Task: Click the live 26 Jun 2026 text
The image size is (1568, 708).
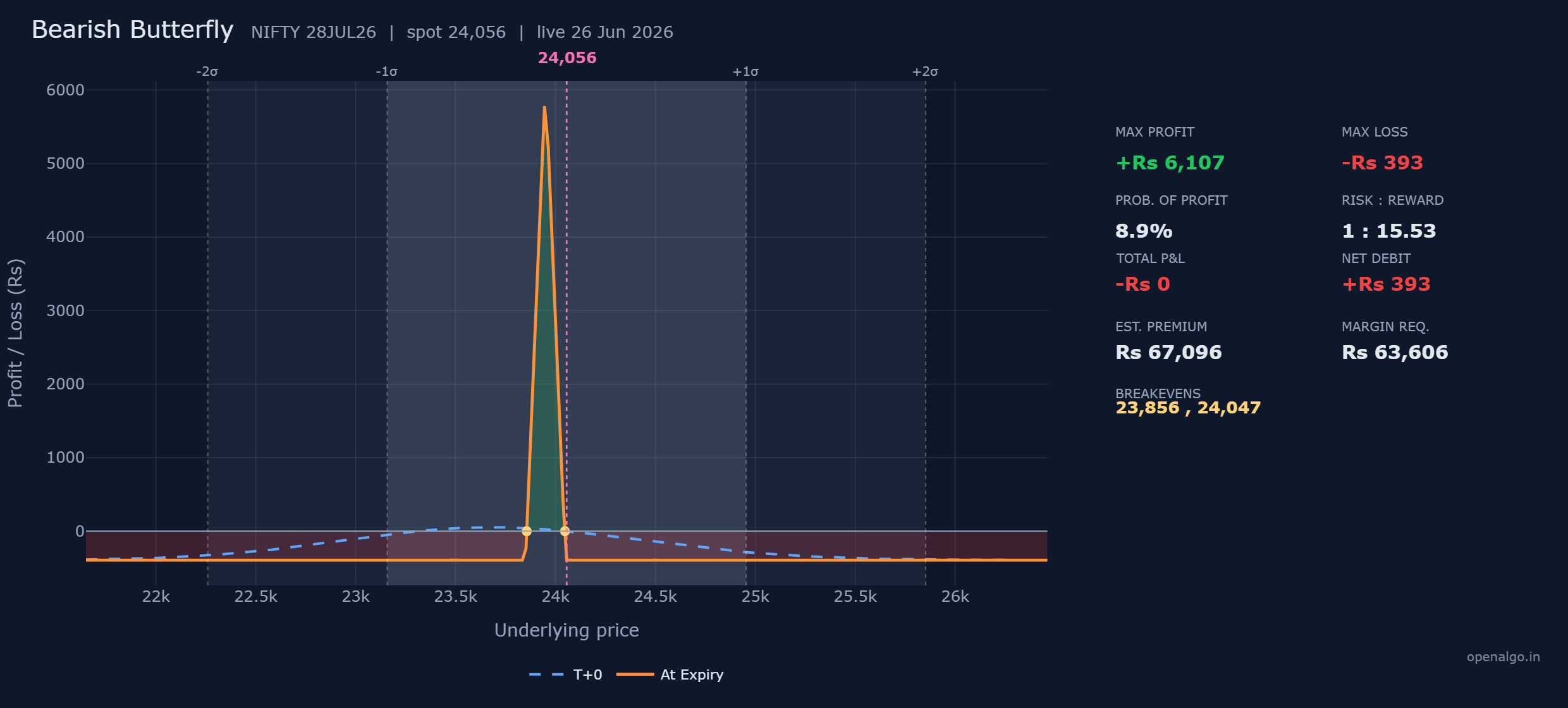Action: (605, 32)
